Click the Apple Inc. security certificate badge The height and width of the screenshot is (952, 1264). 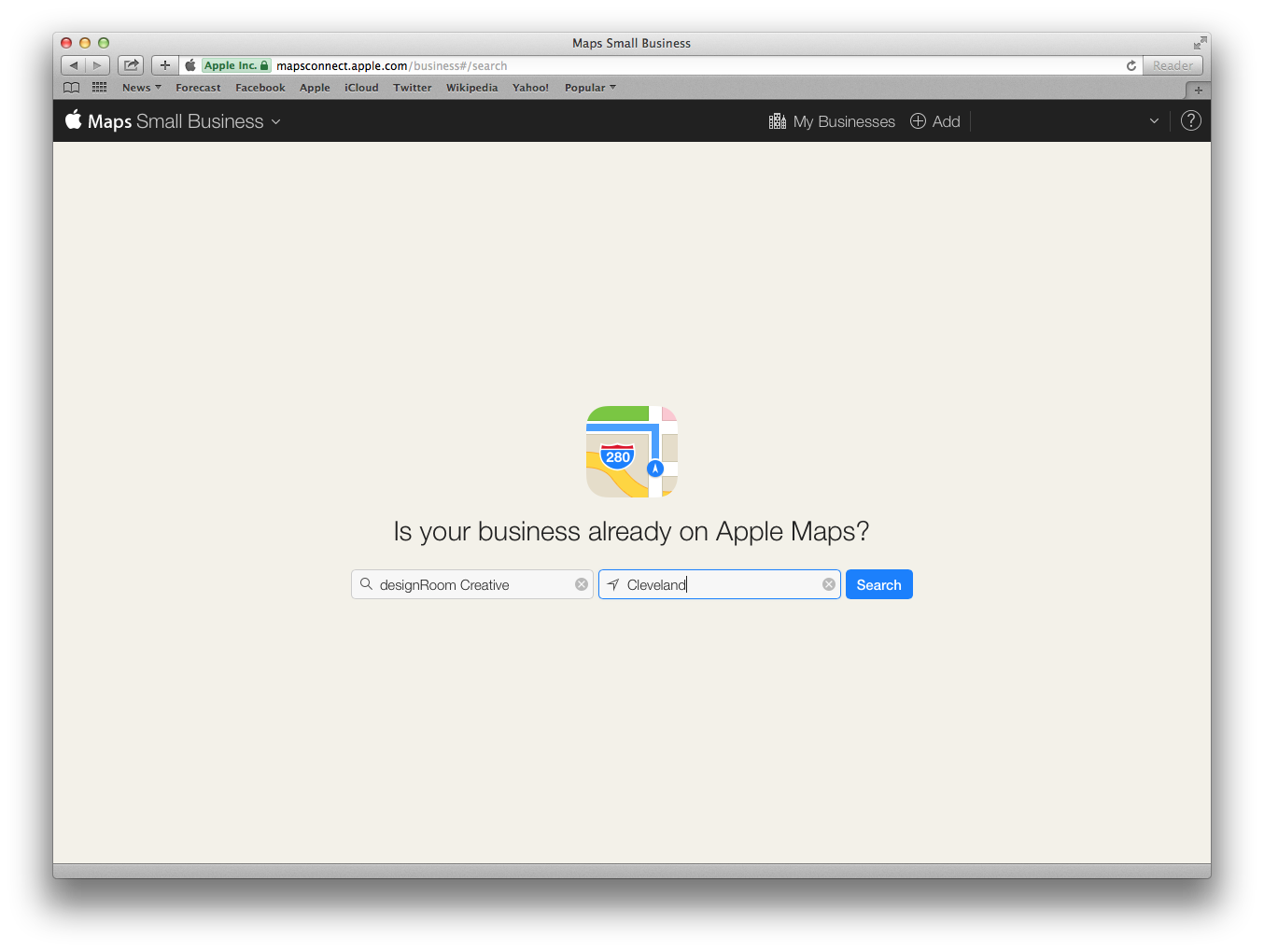coord(236,65)
